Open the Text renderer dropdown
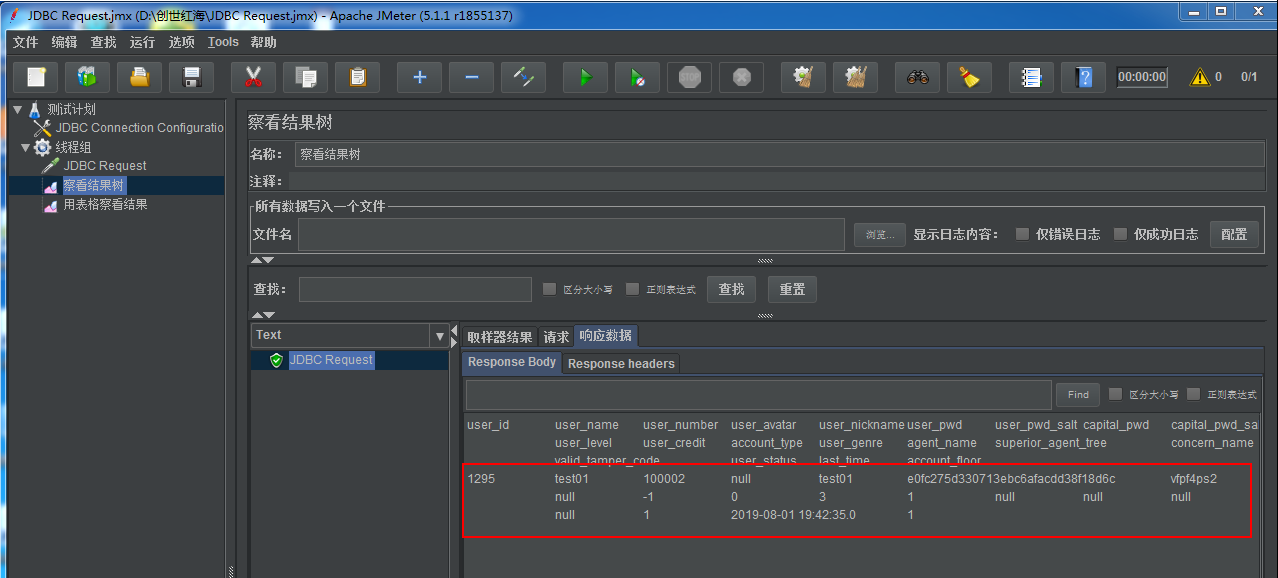The width and height of the screenshot is (1278, 578). [x=439, y=335]
